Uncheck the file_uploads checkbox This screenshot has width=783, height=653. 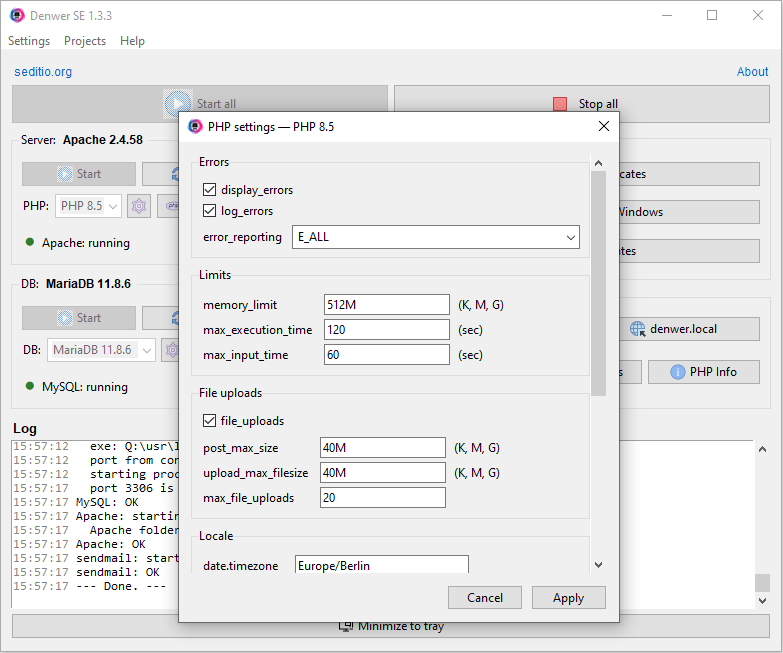click(x=209, y=421)
